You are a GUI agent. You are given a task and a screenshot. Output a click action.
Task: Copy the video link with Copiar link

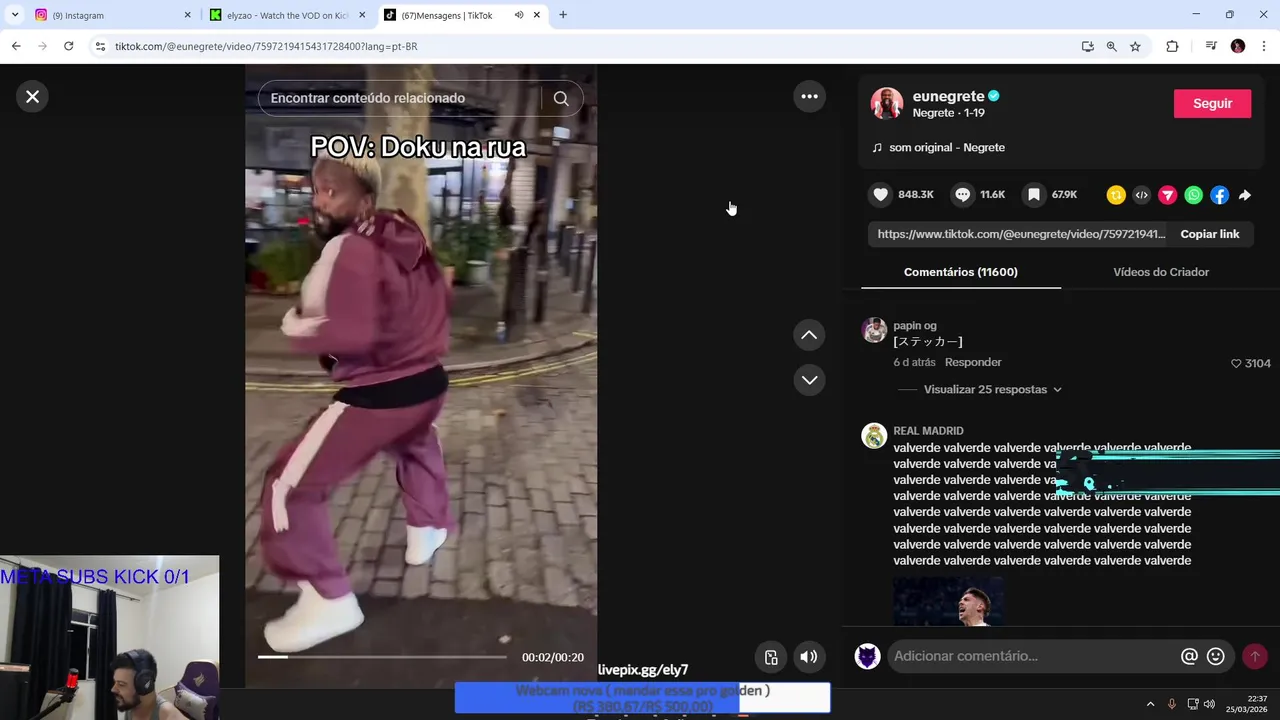point(1209,234)
